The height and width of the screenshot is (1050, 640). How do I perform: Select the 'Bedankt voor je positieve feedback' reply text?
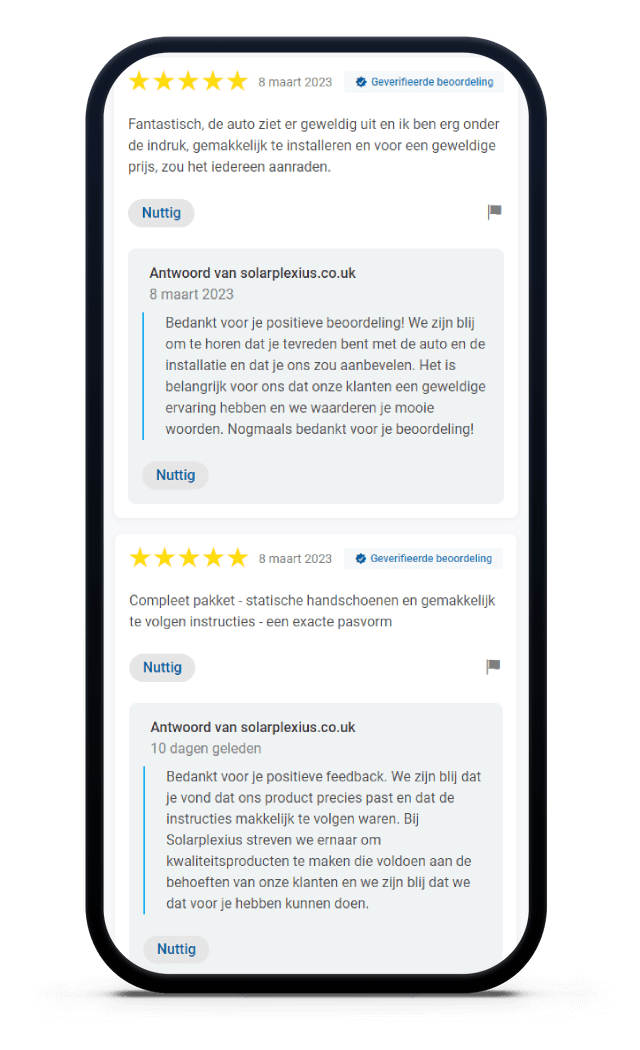(324, 840)
